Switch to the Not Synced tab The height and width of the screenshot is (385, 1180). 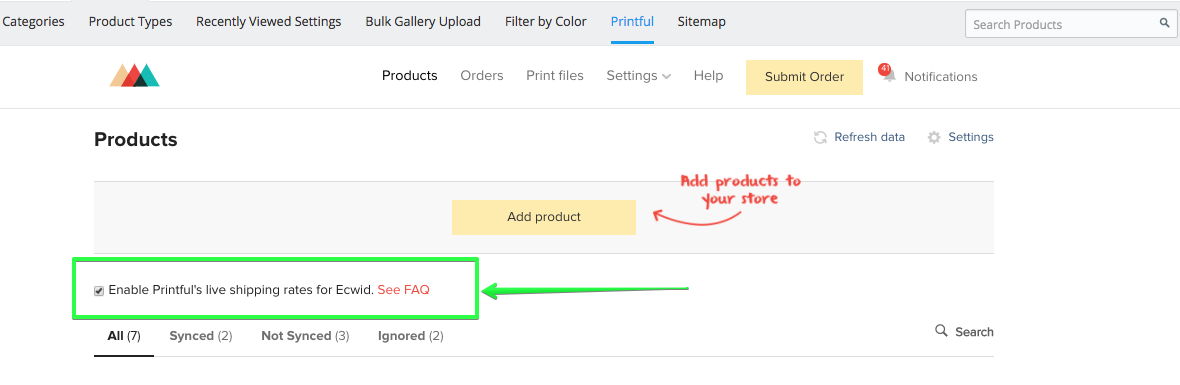(x=305, y=336)
